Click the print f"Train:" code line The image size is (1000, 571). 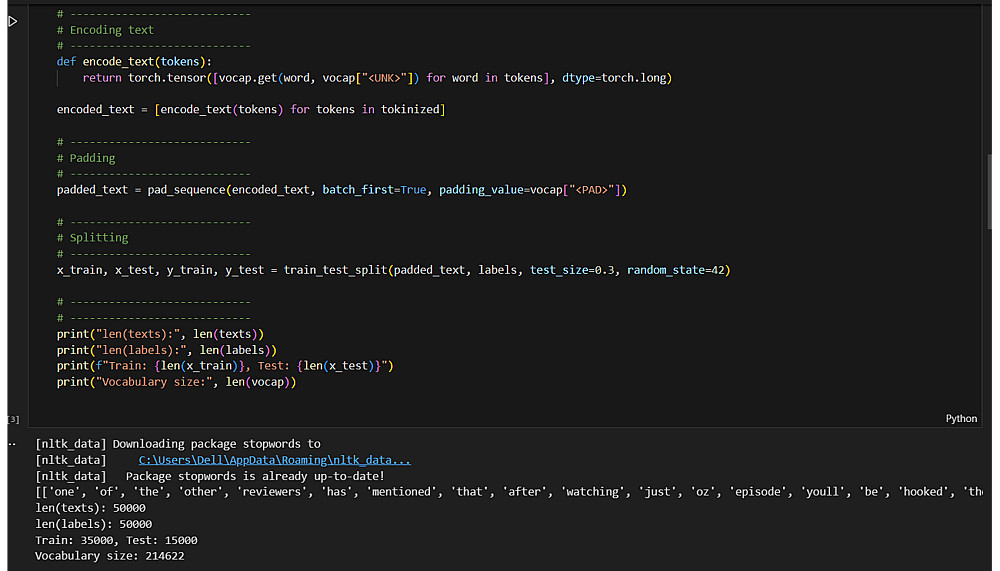click(225, 366)
